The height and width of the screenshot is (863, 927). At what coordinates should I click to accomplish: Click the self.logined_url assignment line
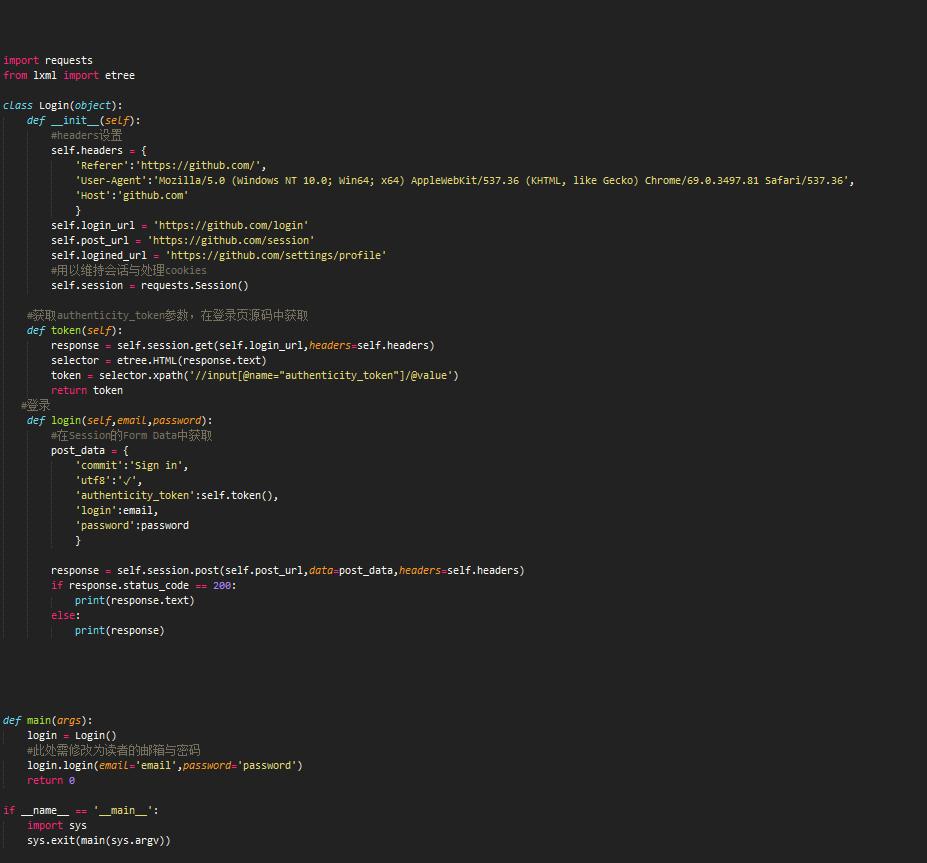(x=219, y=255)
